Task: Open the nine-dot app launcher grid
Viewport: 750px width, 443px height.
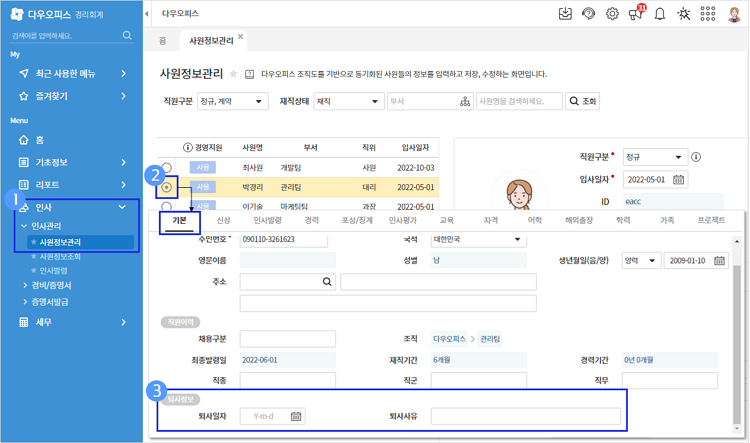Action: pyautogui.click(x=708, y=14)
